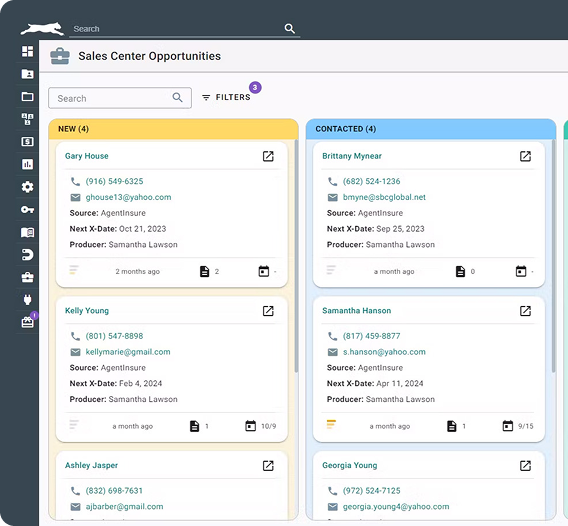Viewport: 568px width, 526px height.
Task: Open the dashboard grid icon in sidebar
Action: [x=28, y=51]
